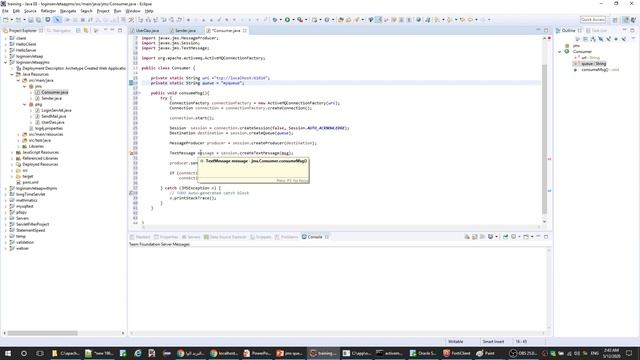Click the editor's vertical scrollbar thumb
The width and height of the screenshot is (640, 360).
[x=544, y=139]
